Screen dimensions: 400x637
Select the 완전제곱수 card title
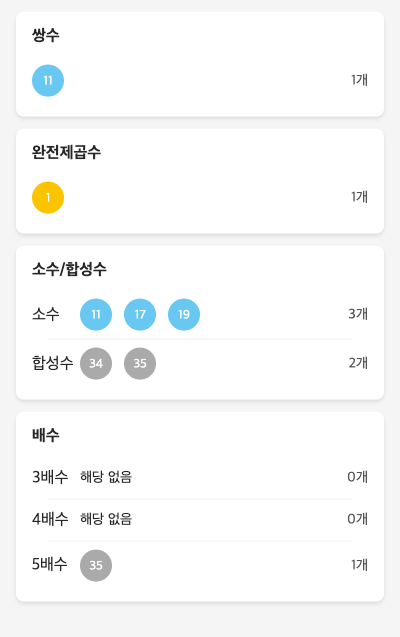(66, 152)
